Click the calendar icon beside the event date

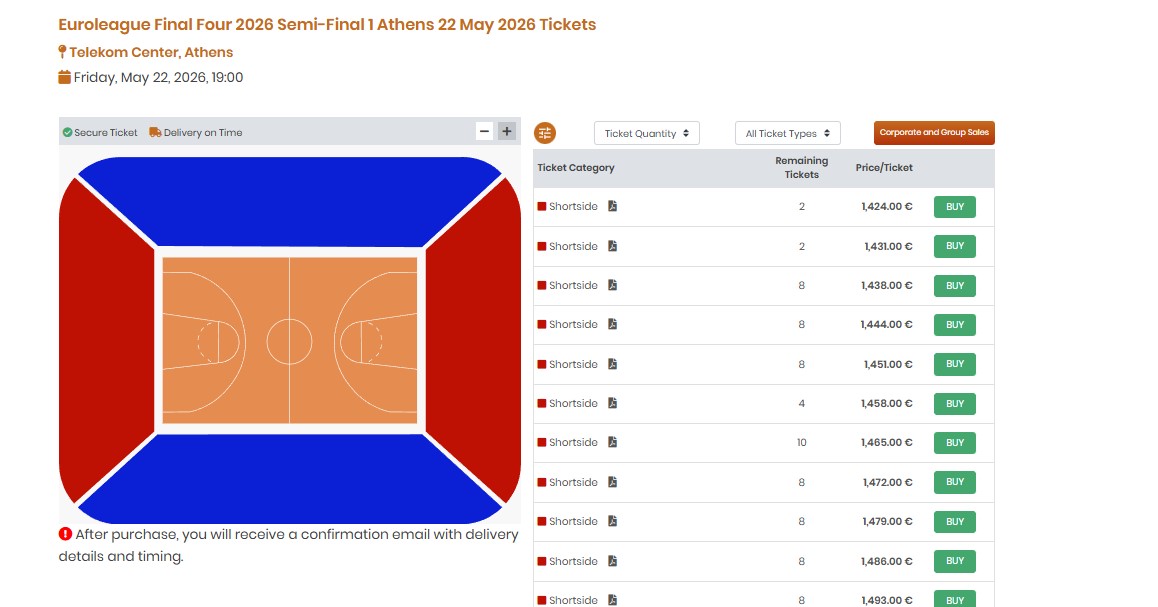click(63, 77)
